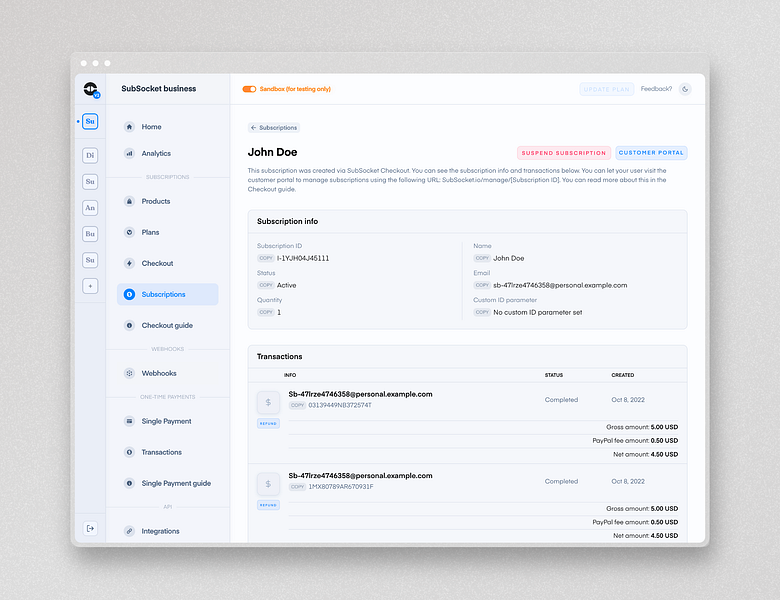Select the active Su workspace tile
The width and height of the screenshot is (780, 600).
[x=90, y=121]
